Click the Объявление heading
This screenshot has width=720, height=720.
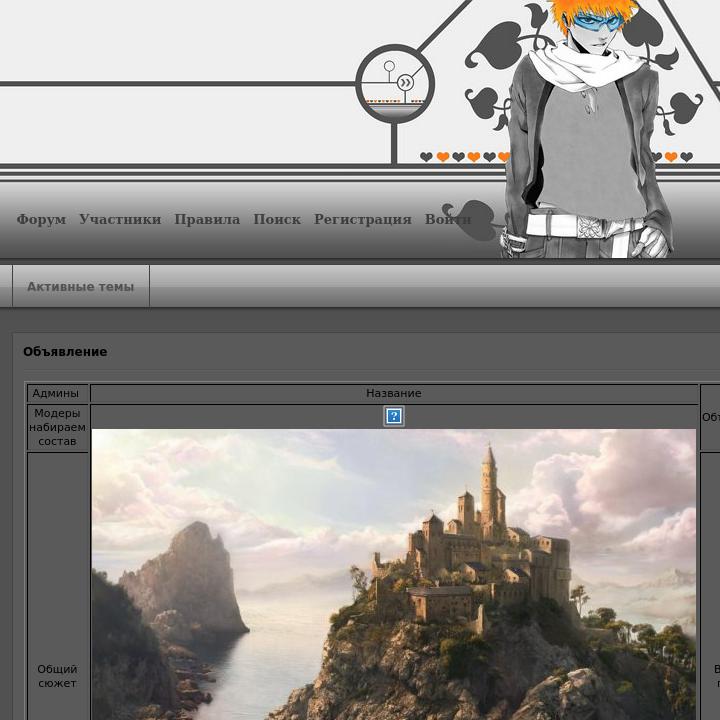pyautogui.click(x=65, y=352)
